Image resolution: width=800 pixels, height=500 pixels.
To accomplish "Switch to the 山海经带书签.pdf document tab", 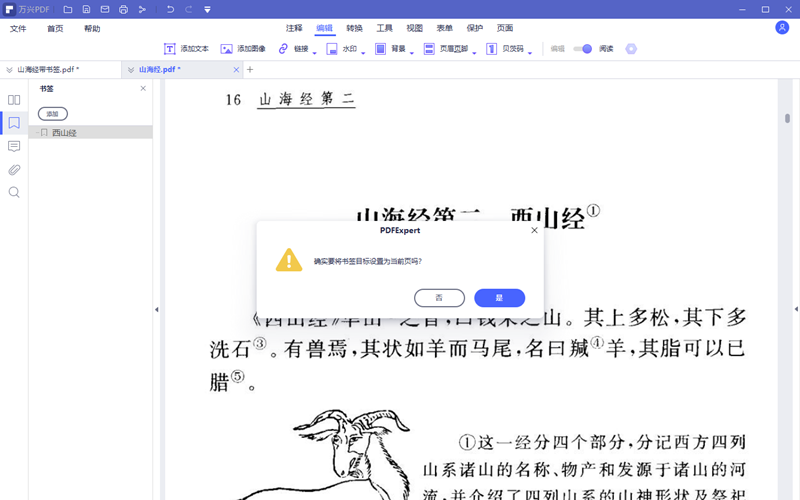I will [x=47, y=70].
